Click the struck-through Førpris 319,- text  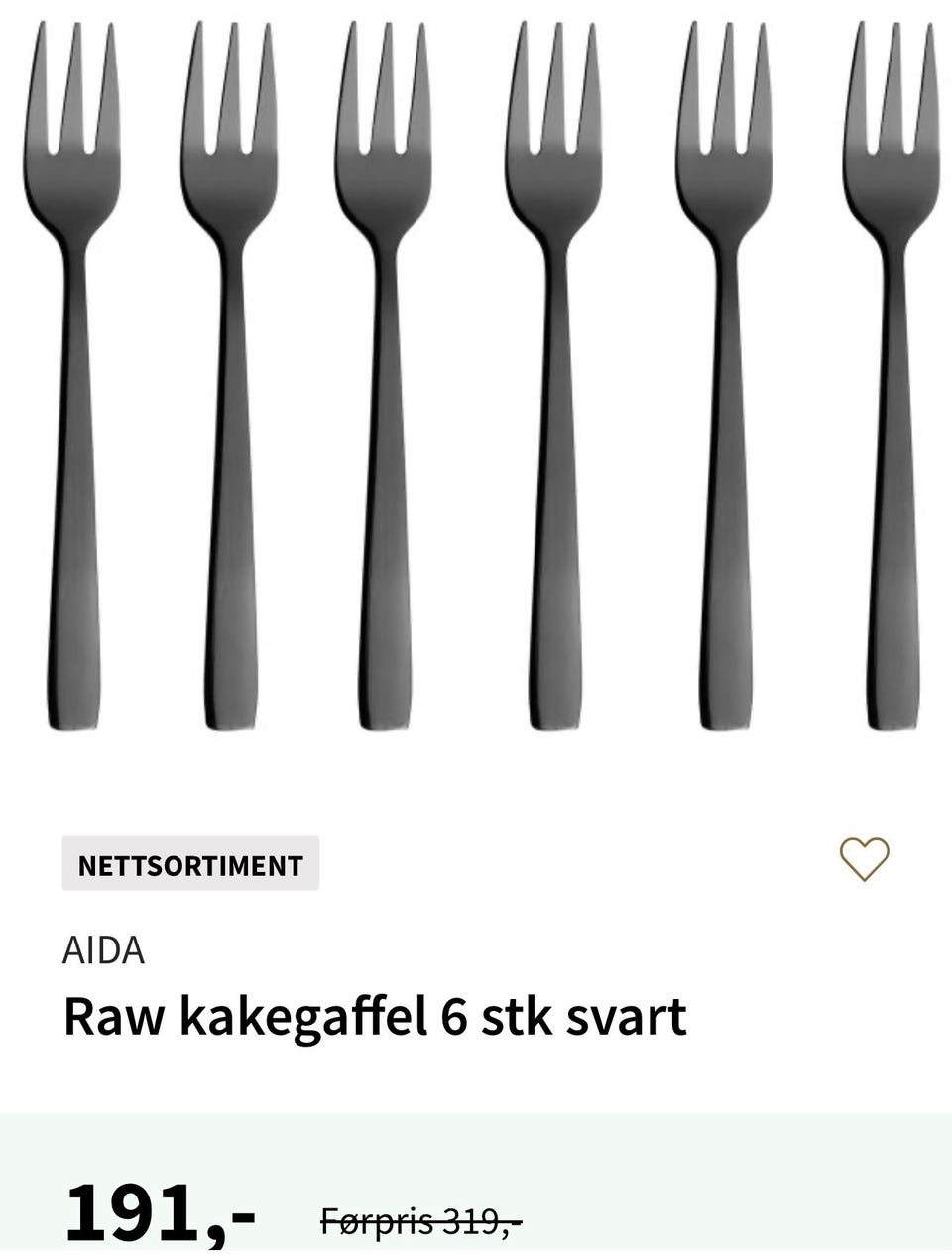point(420,1221)
